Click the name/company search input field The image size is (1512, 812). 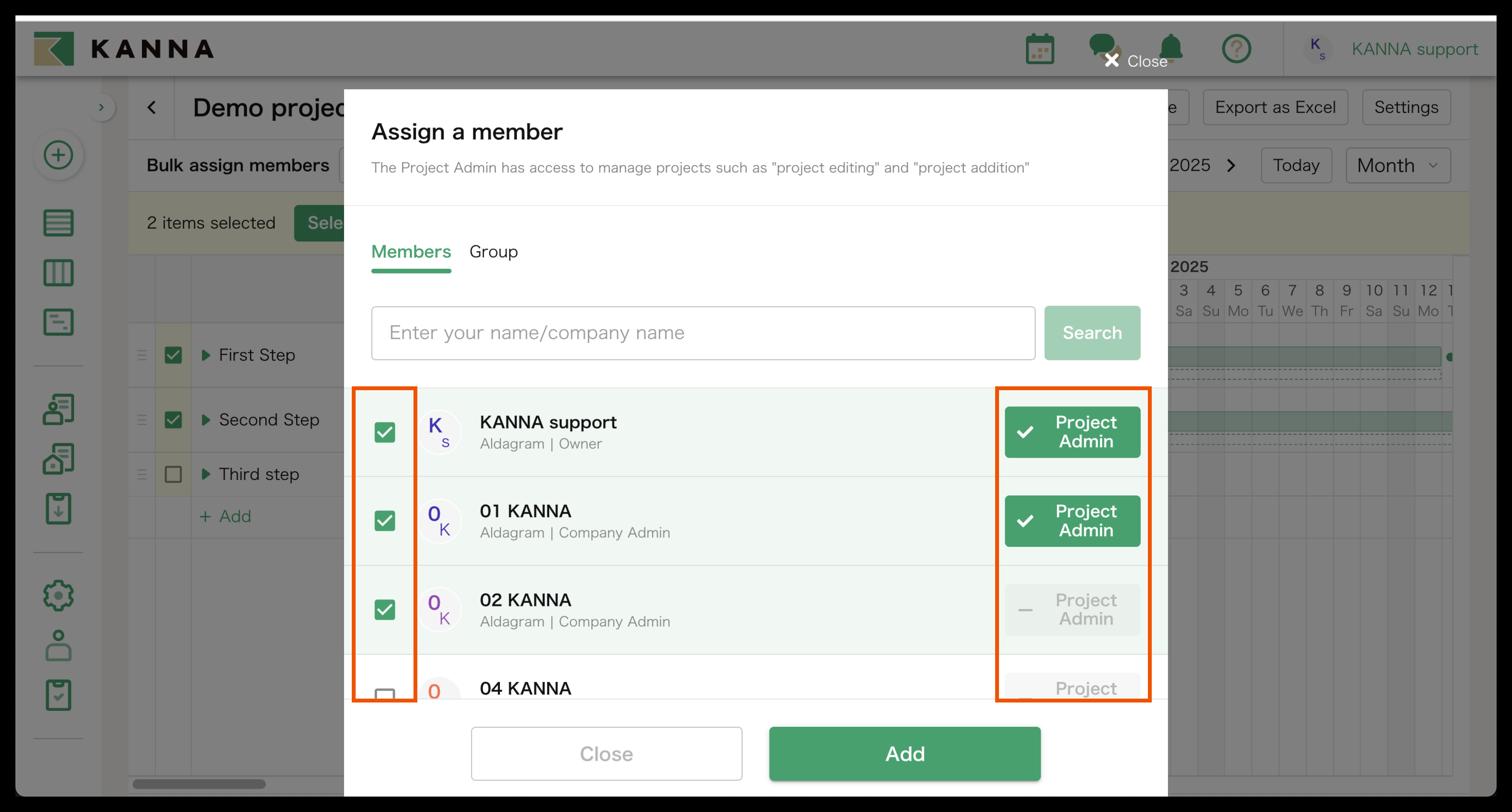(703, 333)
